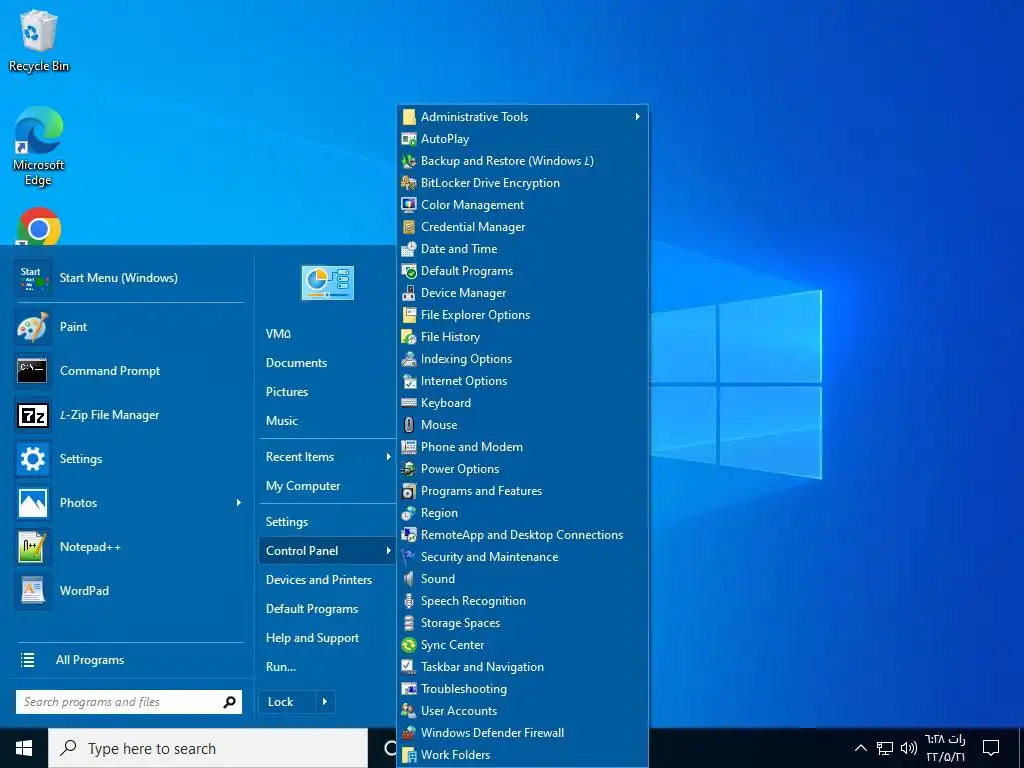Select Devices and Printers entry

pos(319,580)
